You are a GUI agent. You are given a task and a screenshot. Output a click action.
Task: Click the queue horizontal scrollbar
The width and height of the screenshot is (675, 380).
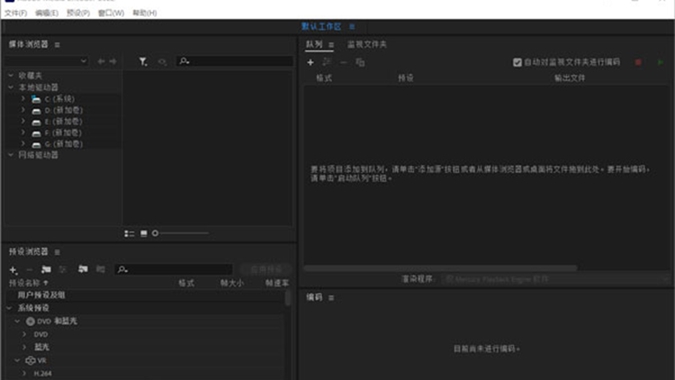440,268
